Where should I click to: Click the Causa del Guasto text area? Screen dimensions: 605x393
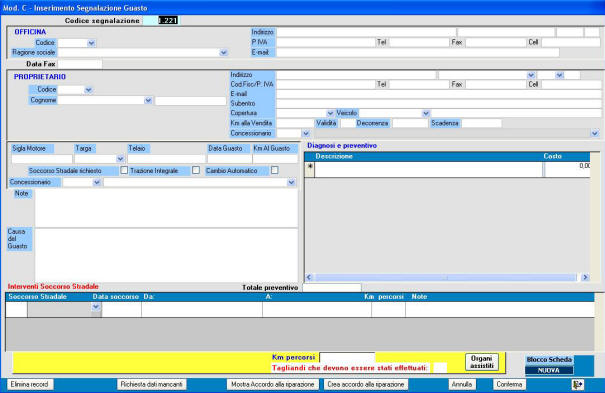coord(166,255)
